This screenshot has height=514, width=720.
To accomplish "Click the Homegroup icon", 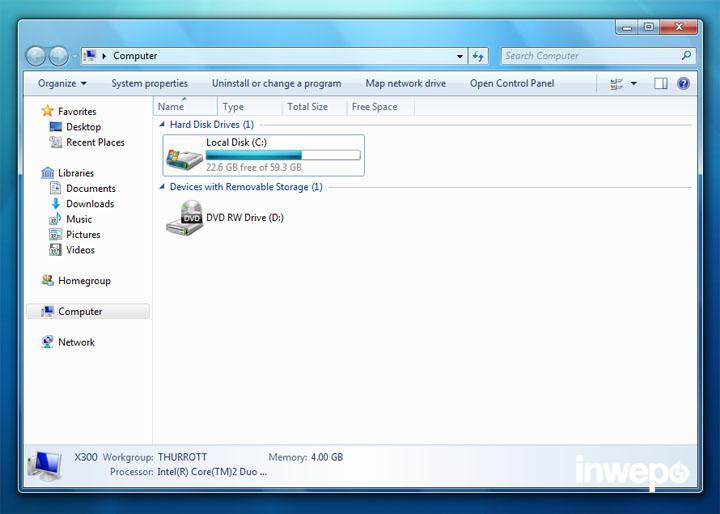I will [47, 280].
